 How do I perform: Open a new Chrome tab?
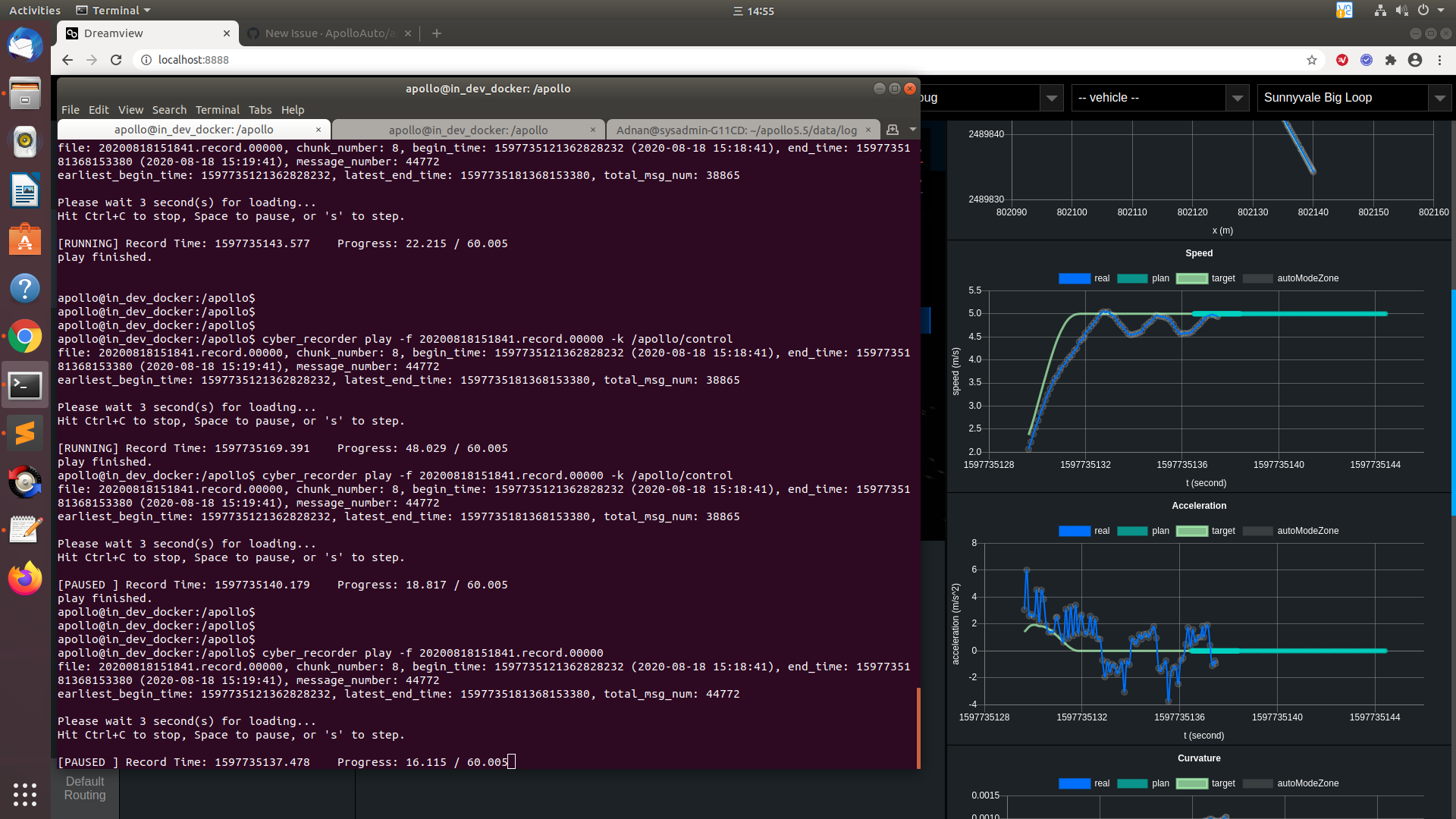pyautogui.click(x=437, y=33)
